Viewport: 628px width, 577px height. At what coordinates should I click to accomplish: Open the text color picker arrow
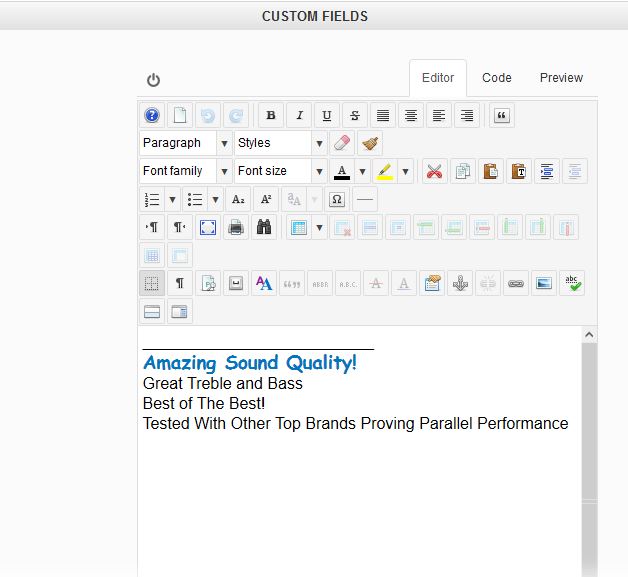[362, 171]
